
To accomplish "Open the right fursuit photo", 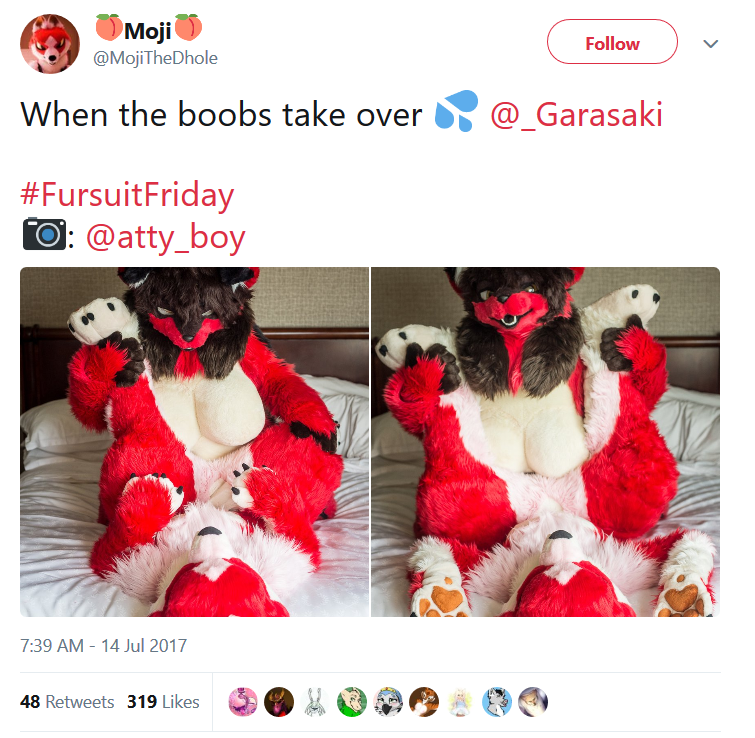I will [546, 442].
